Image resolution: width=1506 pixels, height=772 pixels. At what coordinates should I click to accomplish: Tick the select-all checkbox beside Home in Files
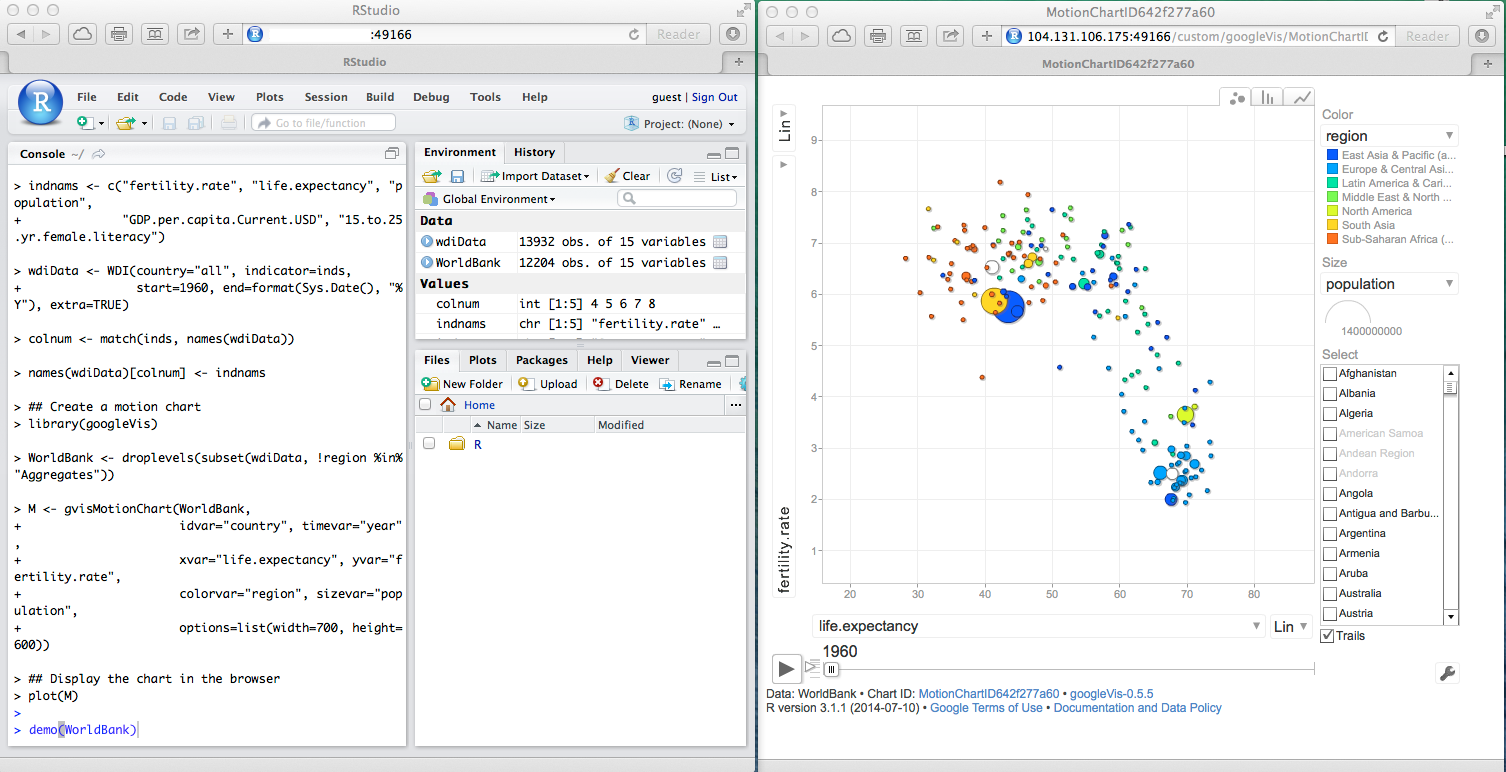point(425,405)
